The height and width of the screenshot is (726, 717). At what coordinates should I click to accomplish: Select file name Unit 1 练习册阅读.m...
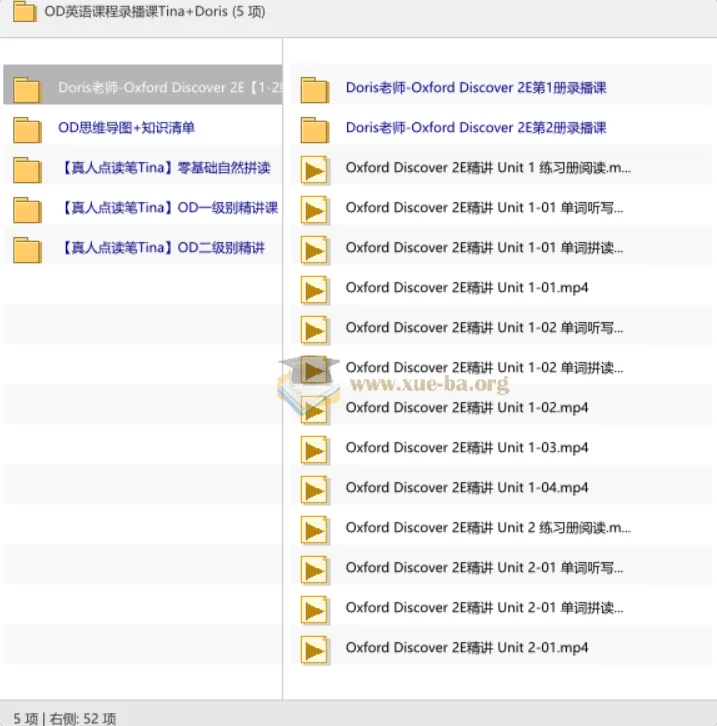[x=488, y=168]
